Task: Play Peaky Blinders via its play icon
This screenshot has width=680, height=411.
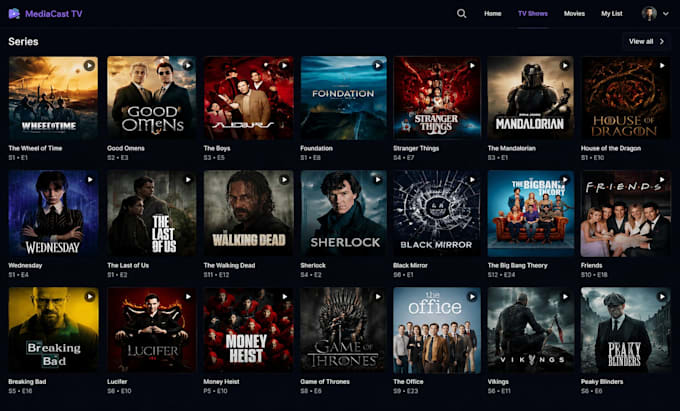Action: point(662,297)
